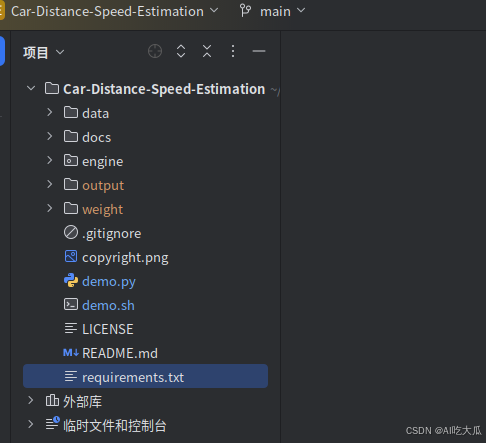Expand the weight folder
Image resolution: width=486 pixels, height=443 pixels.
50,208
